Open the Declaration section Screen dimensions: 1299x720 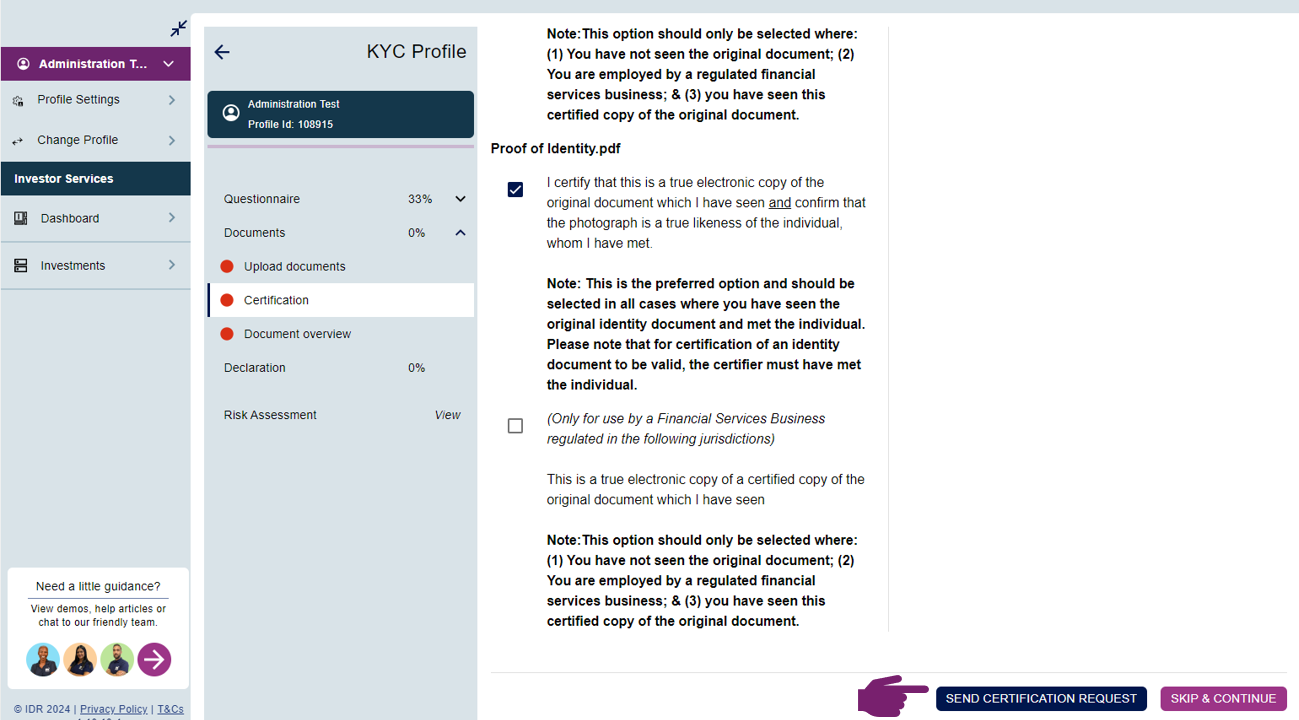(x=255, y=368)
